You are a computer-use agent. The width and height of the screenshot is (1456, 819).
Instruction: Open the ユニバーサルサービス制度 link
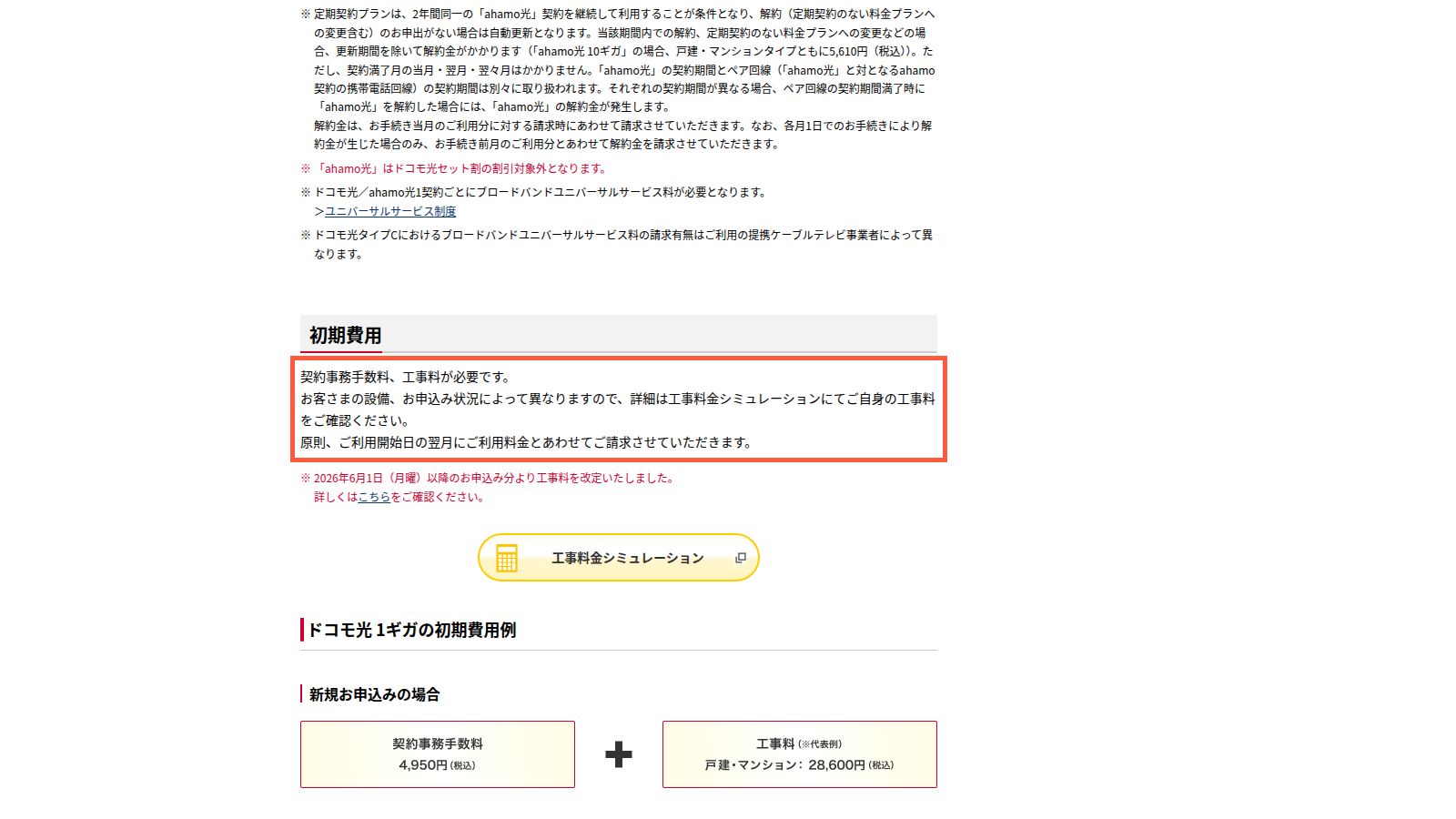click(390, 211)
